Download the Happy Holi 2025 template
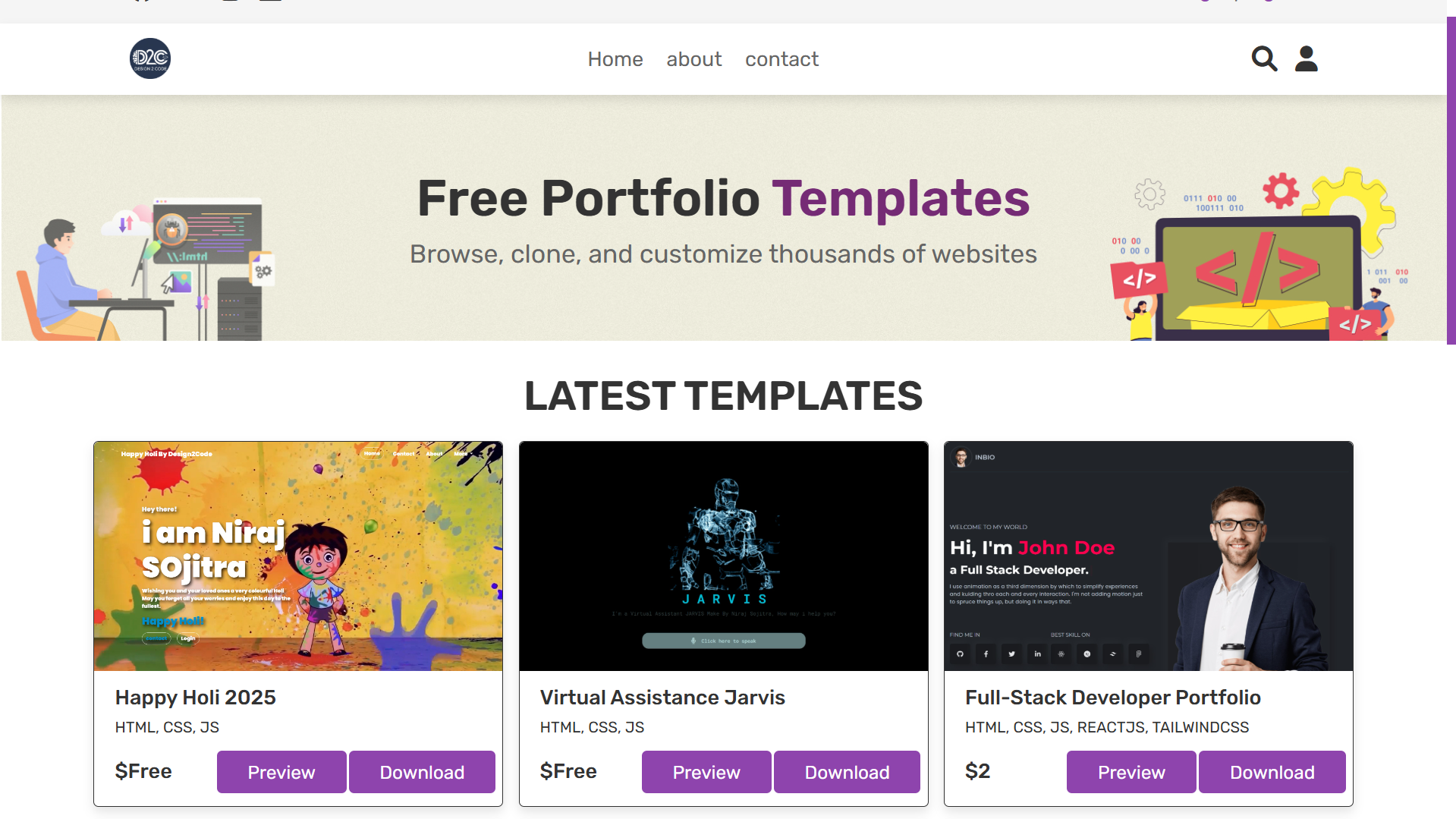This screenshot has width=1456, height=819. (x=422, y=772)
